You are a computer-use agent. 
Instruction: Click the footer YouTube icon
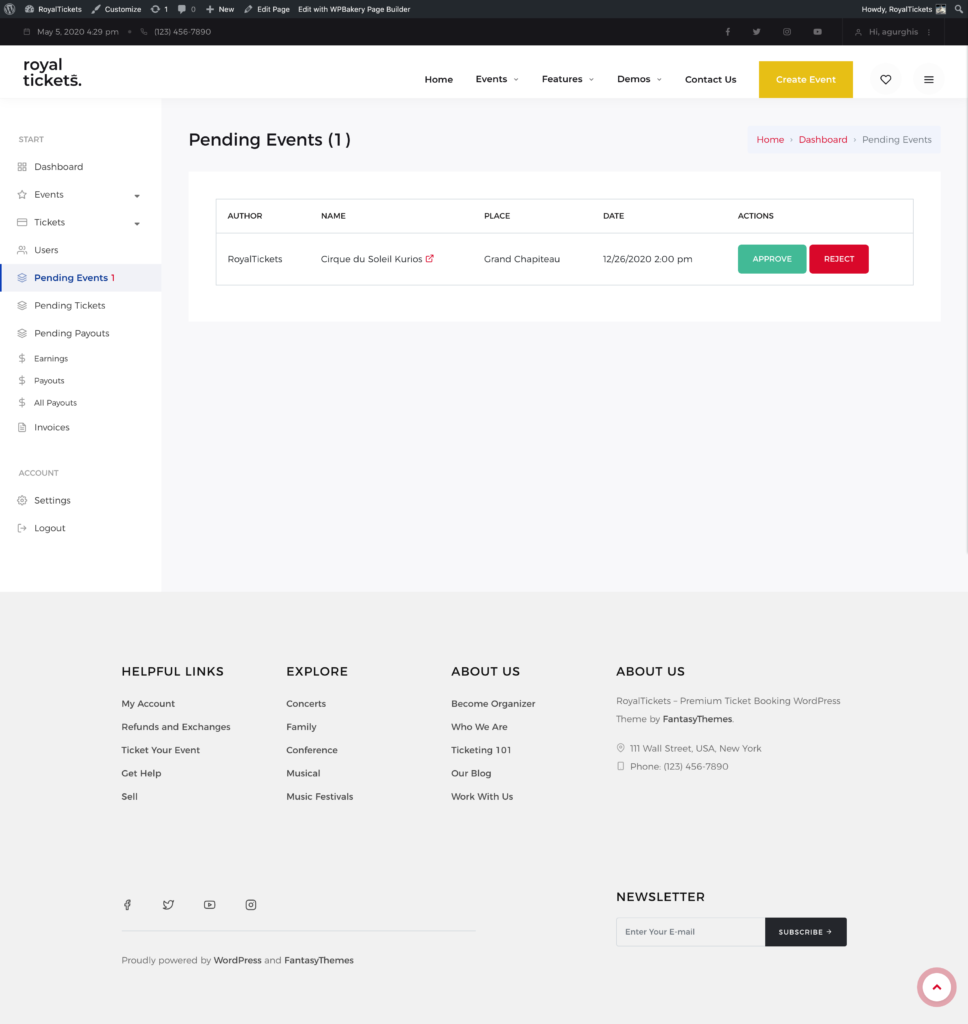210,904
